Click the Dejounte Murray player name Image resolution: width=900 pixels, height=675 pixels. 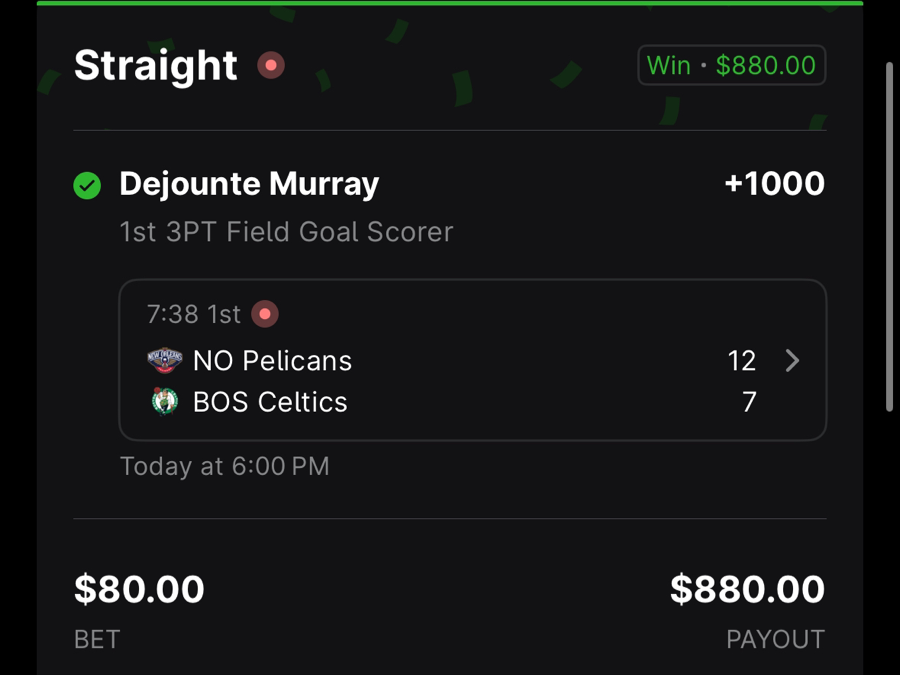tap(248, 184)
